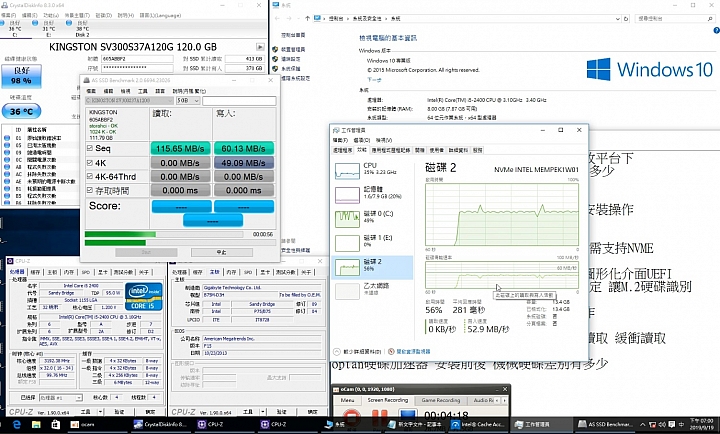Show hidden tray icons chevron
This screenshot has height=434, width=720.
[642, 425]
